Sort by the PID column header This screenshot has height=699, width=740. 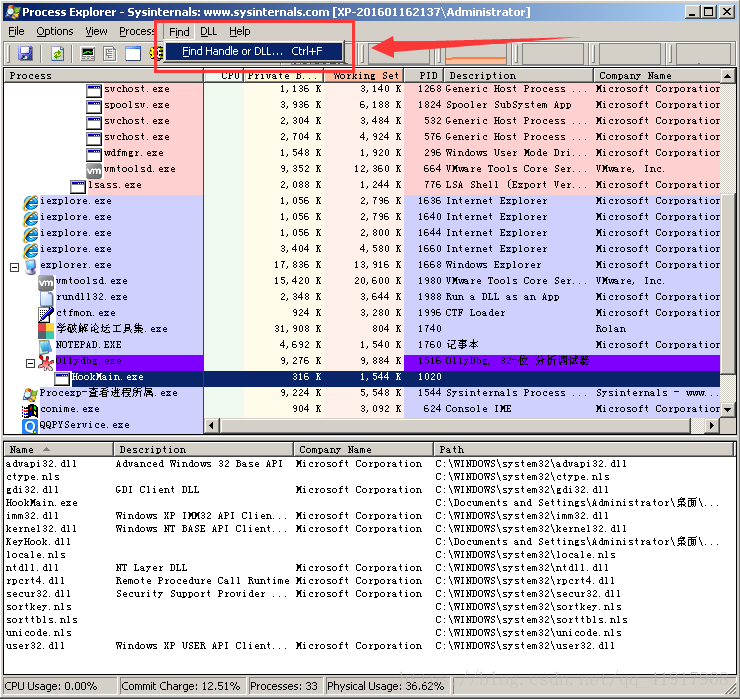(424, 76)
